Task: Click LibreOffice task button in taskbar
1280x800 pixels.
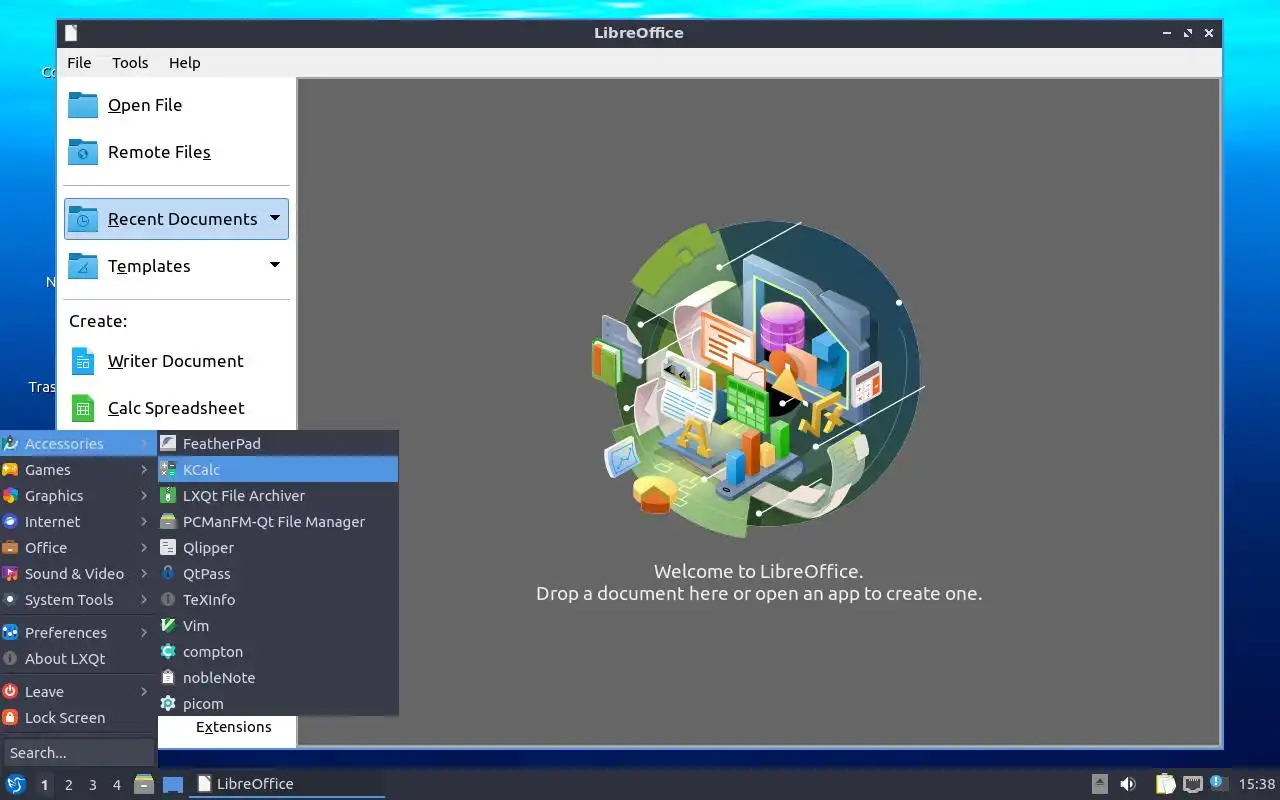Action: coord(288,784)
